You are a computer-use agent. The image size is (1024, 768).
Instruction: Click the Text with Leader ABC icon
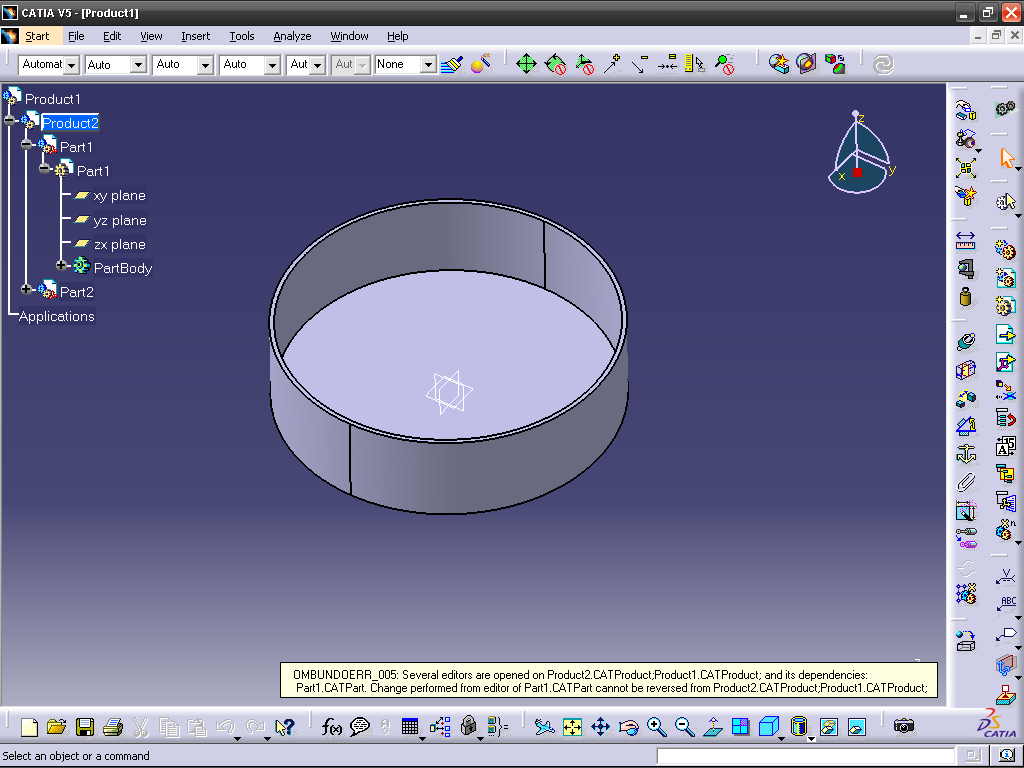tap(1006, 603)
